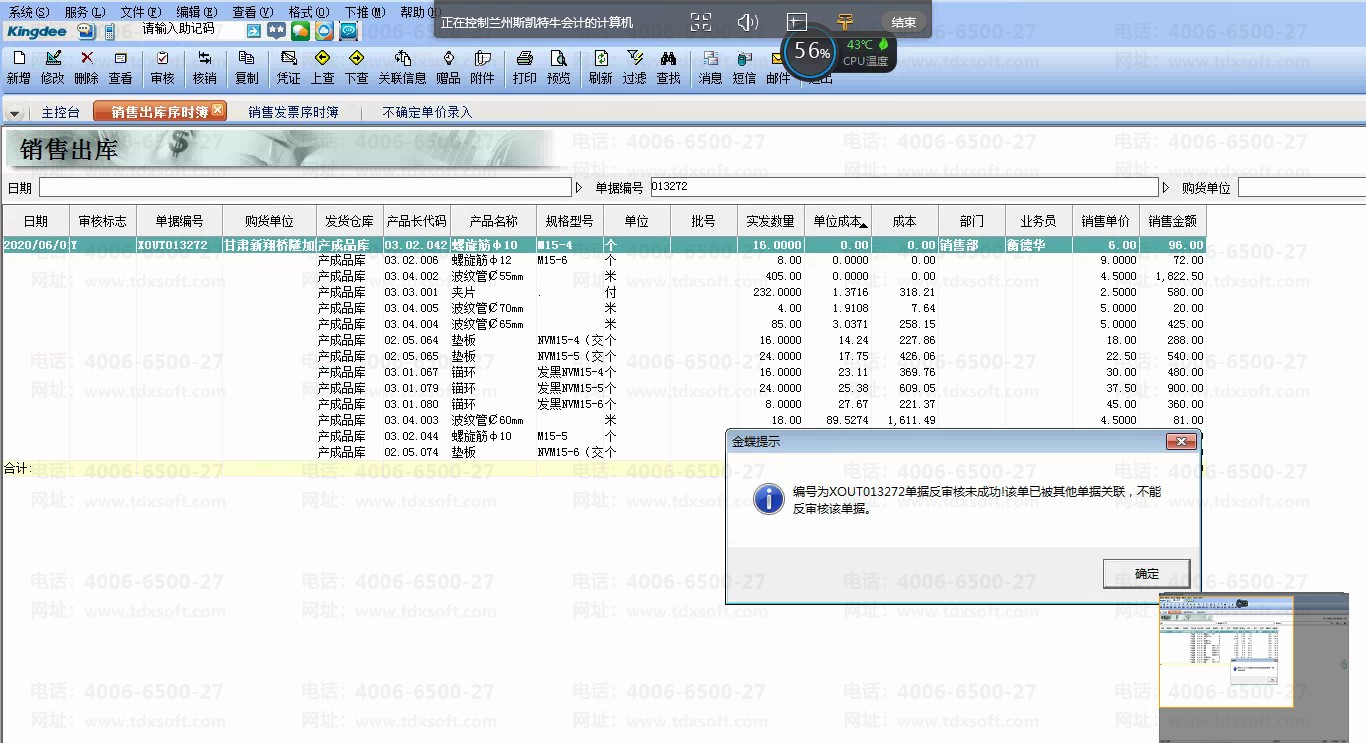
Task: Click the 修改 (Edit) toolbar icon
Action: pyautogui.click(x=53, y=67)
